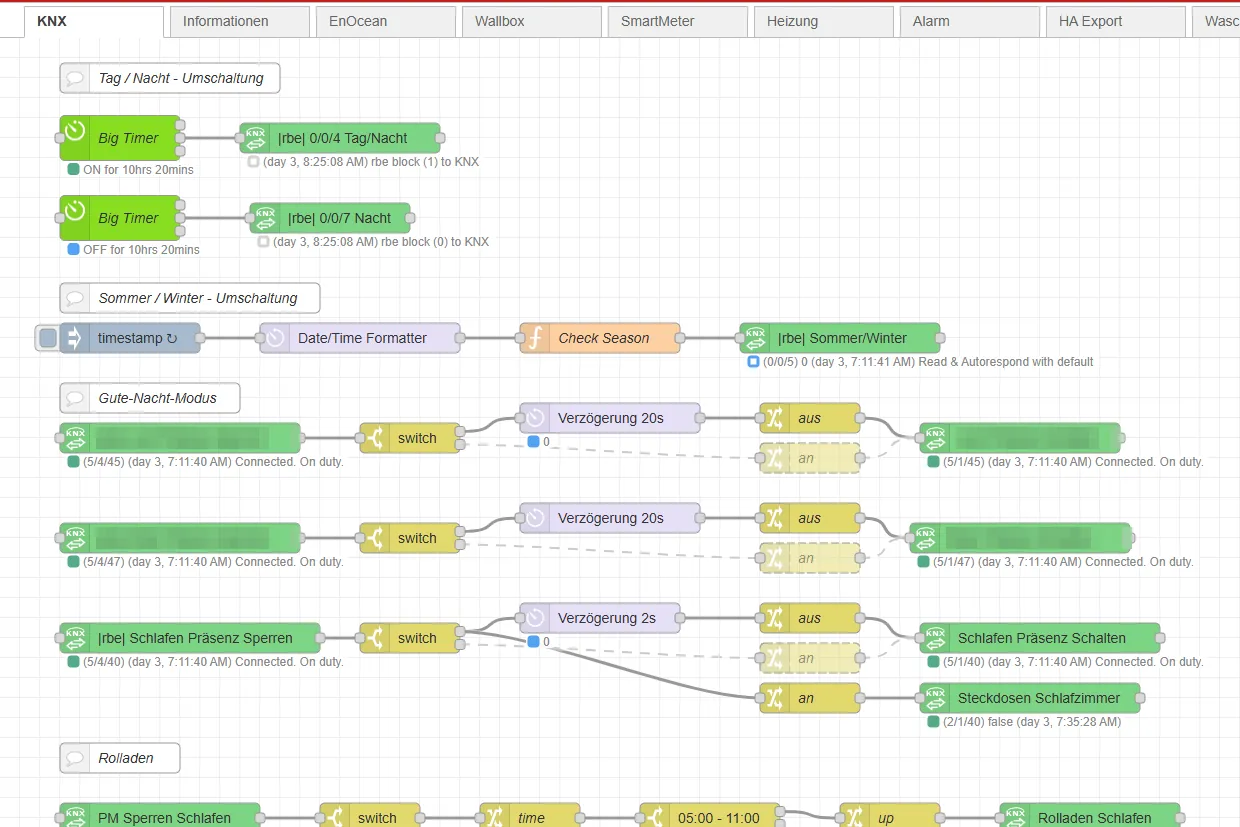Click the comment bubble icon of Gute-Nacht-Modus

pos(75,398)
